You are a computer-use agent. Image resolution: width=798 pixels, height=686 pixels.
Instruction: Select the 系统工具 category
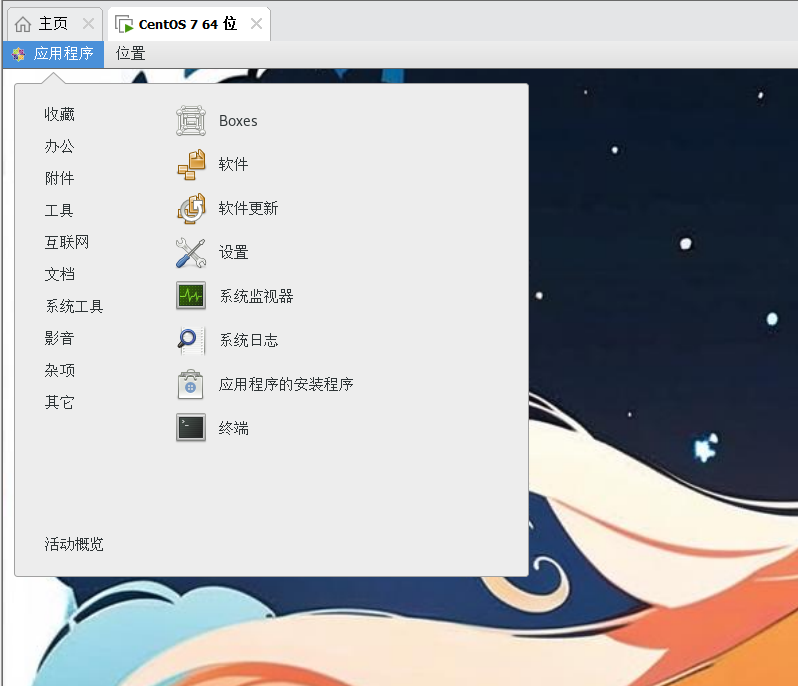[x=74, y=307]
